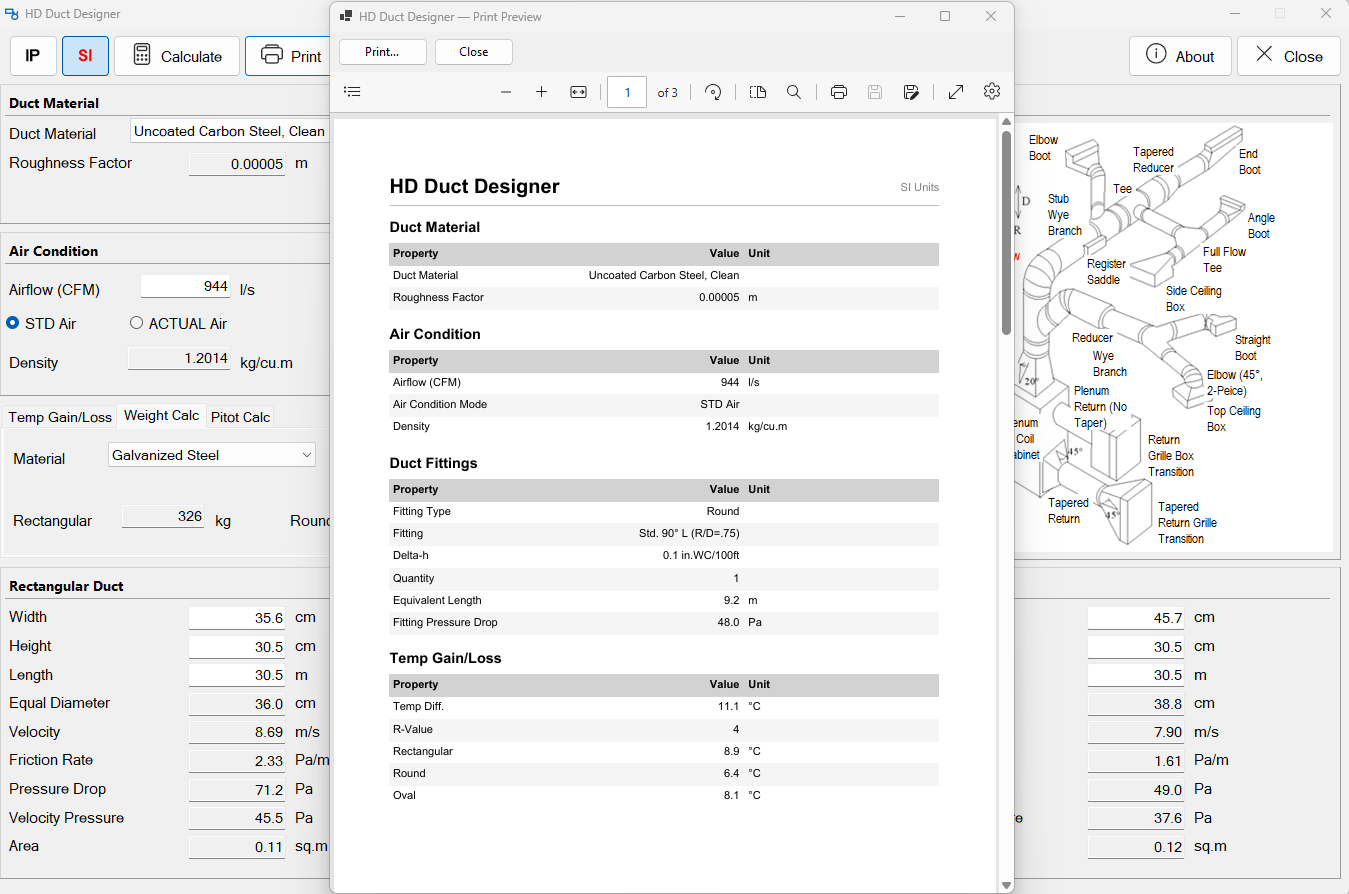
Task: Click the Friction Rate value 2.33
Action: [237, 761]
